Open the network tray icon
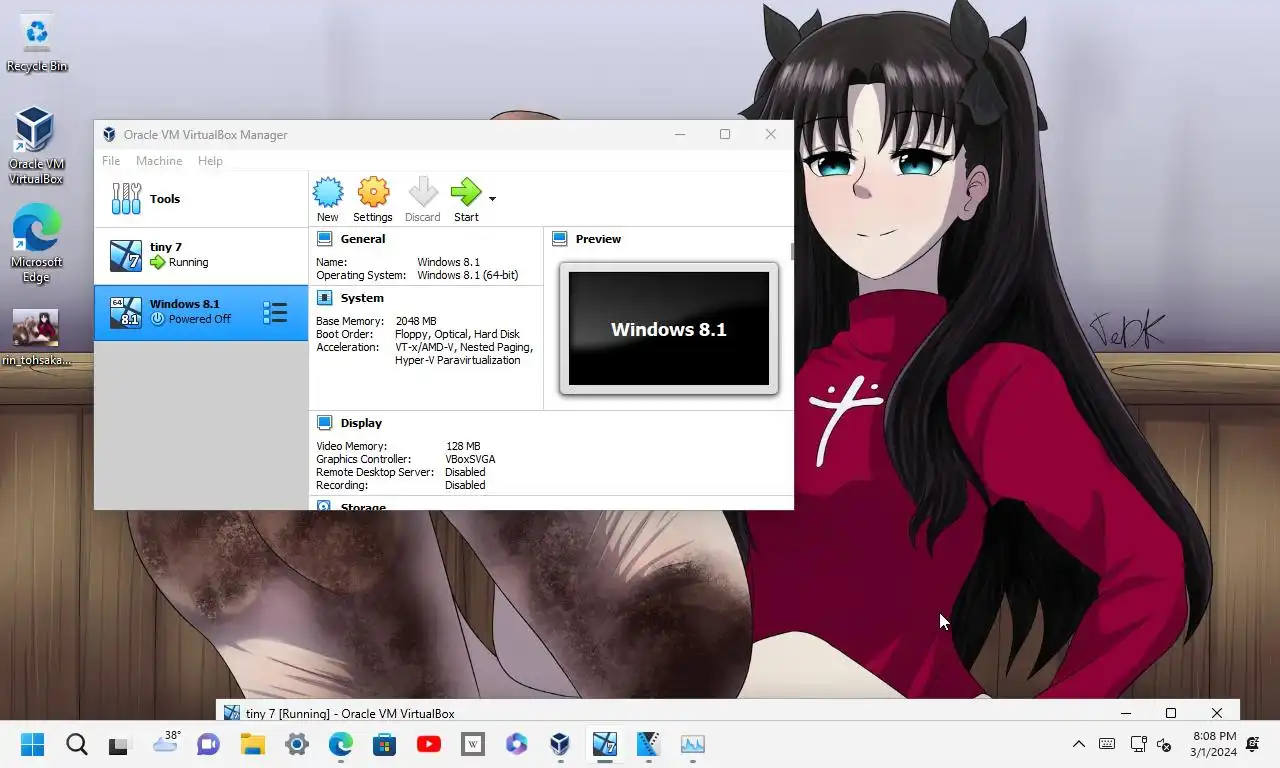 point(1138,744)
